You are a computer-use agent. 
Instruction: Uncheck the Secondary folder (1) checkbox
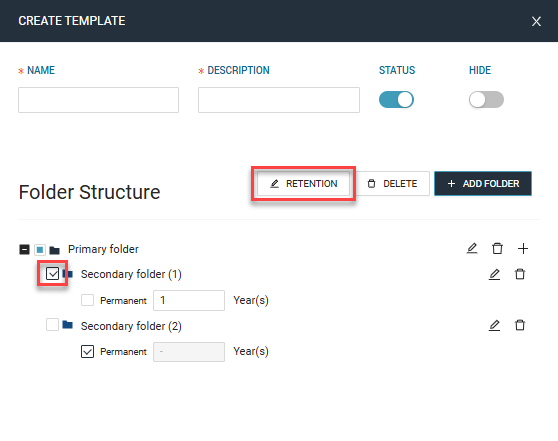coord(53,274)
